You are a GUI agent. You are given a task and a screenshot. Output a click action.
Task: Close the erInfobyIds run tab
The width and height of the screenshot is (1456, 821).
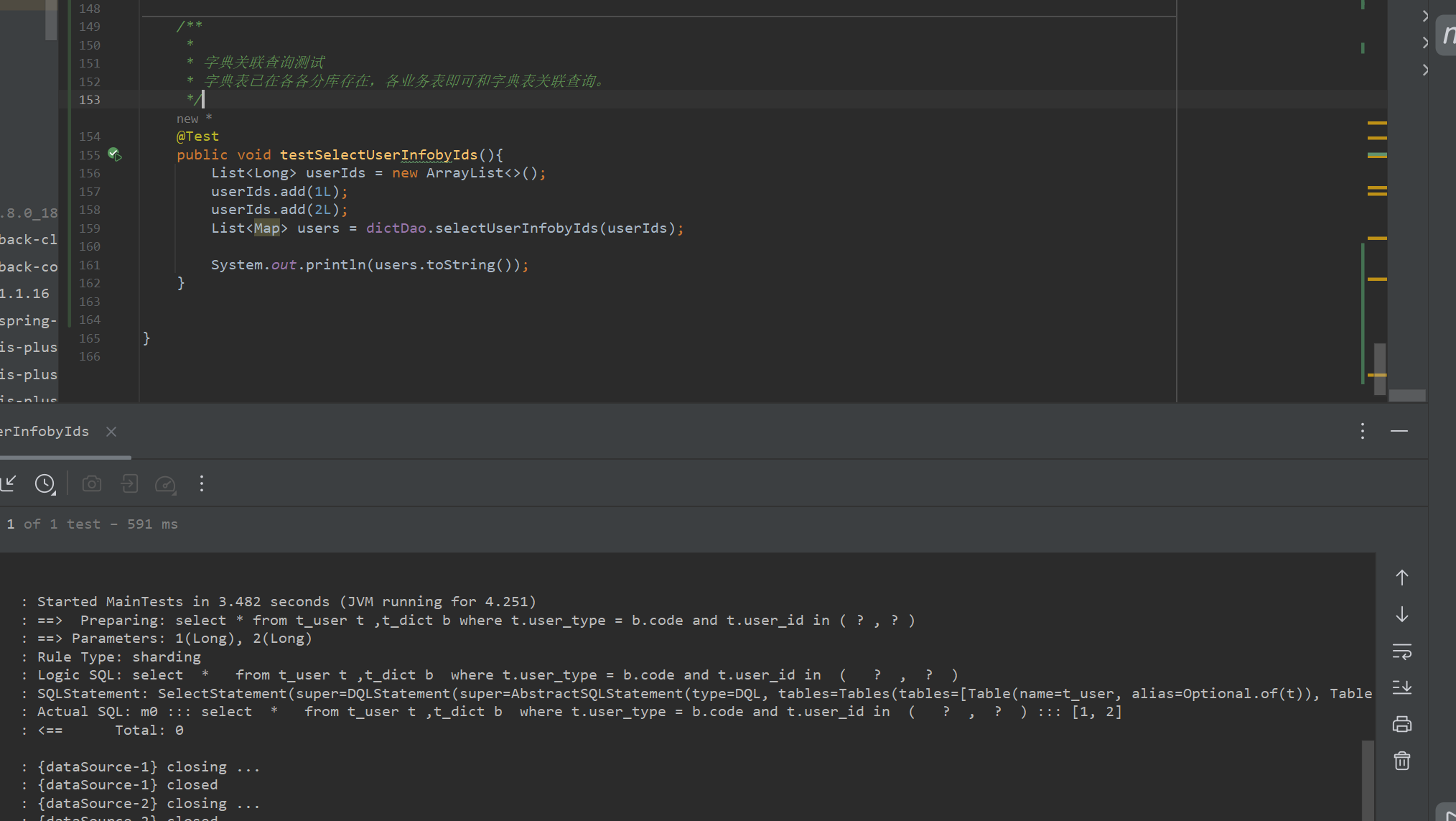click(111, 432)
